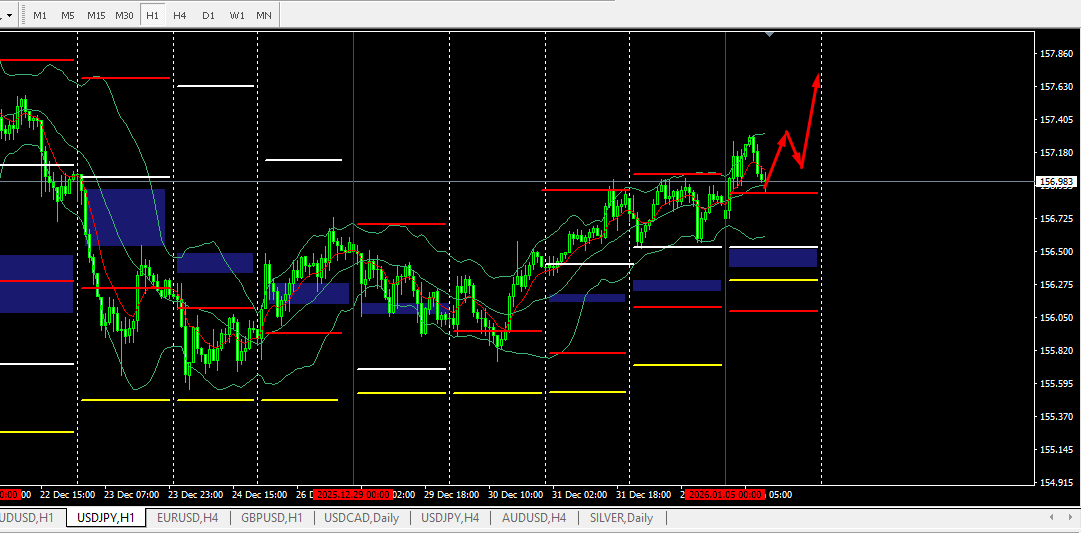Click the 155.370 price scale value
Screen dimensions: 1081x533
[1056, 416]
